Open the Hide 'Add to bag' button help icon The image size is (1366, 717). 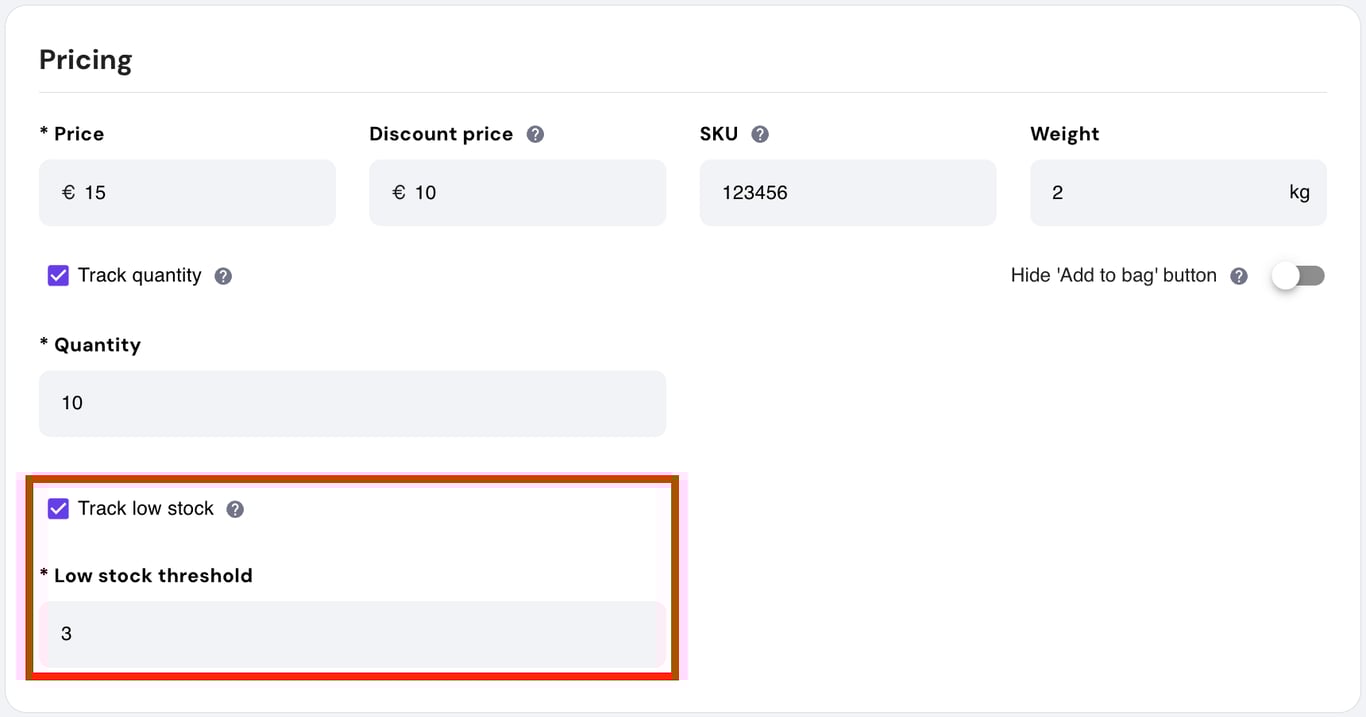tap(1239, 275)
